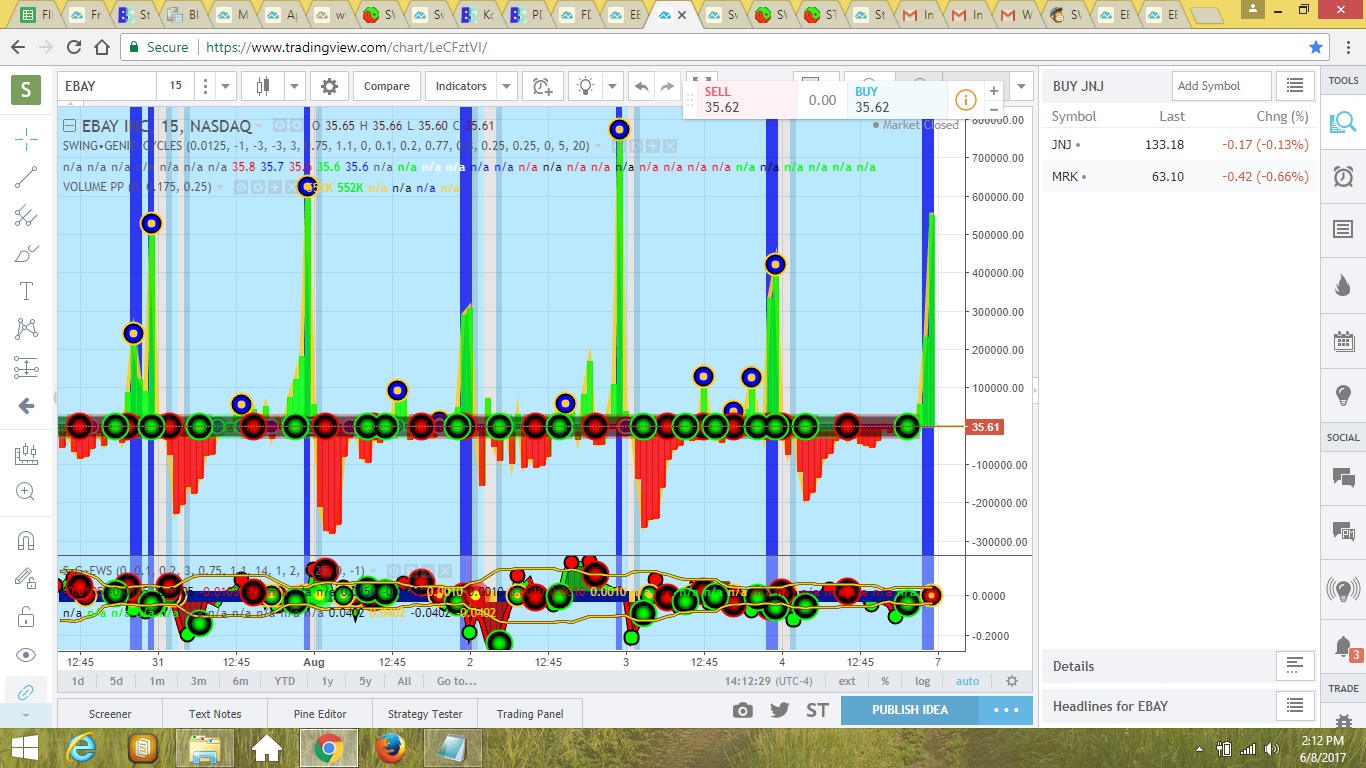This screenshot has width=1366, height=768.
Task: Open the Pine Editor tab
Action: 320,713
